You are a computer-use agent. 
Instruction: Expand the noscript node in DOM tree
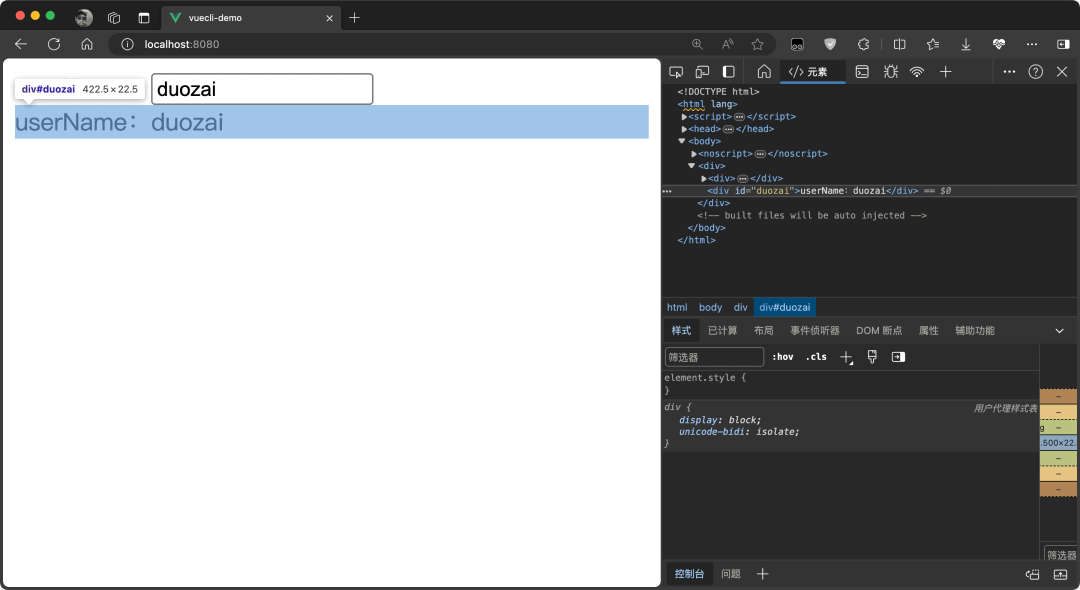694,154
